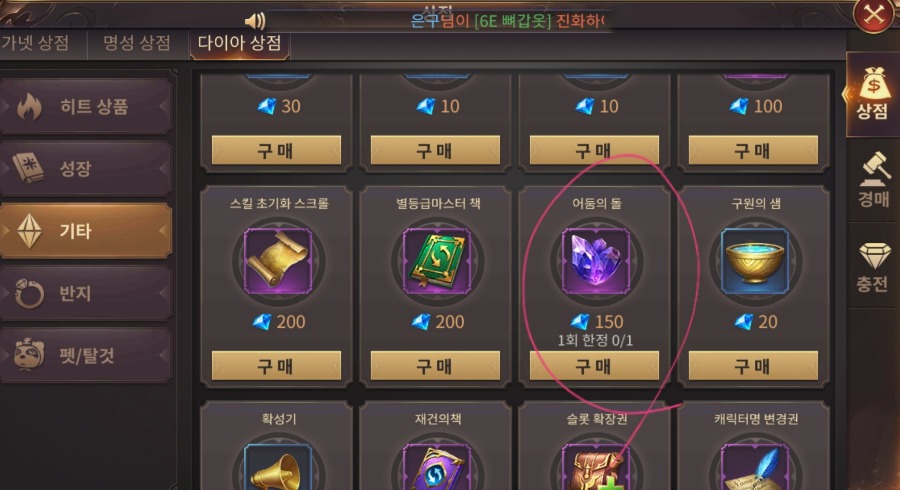Buy 구원의 샘 for 20 diamonds
The height and width of the screenshot is (490, 900).
click(x=753, y=365)
